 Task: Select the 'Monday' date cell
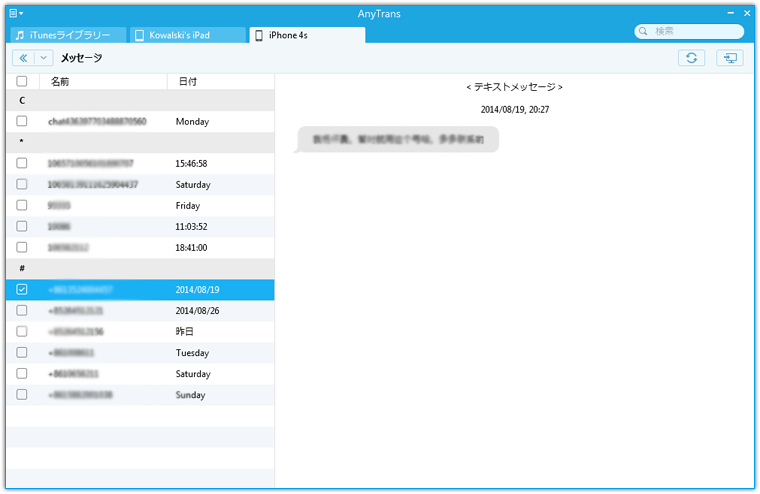click(x=192, y=121)
